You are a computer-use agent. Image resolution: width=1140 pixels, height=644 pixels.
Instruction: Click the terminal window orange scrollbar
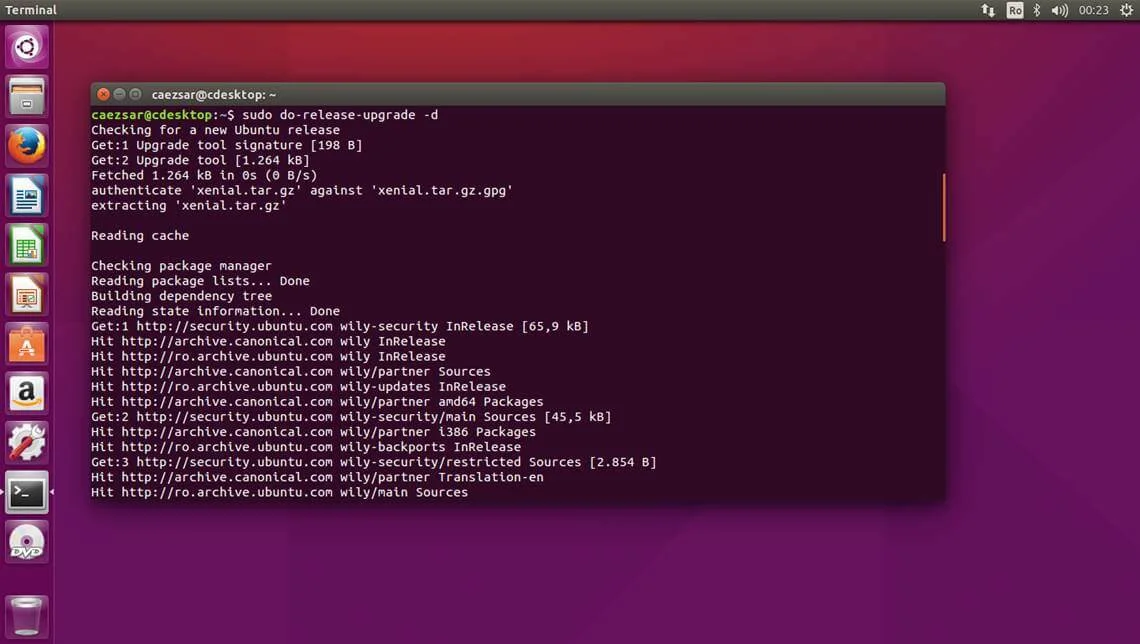pyautogui.click(x=944, y=207)
